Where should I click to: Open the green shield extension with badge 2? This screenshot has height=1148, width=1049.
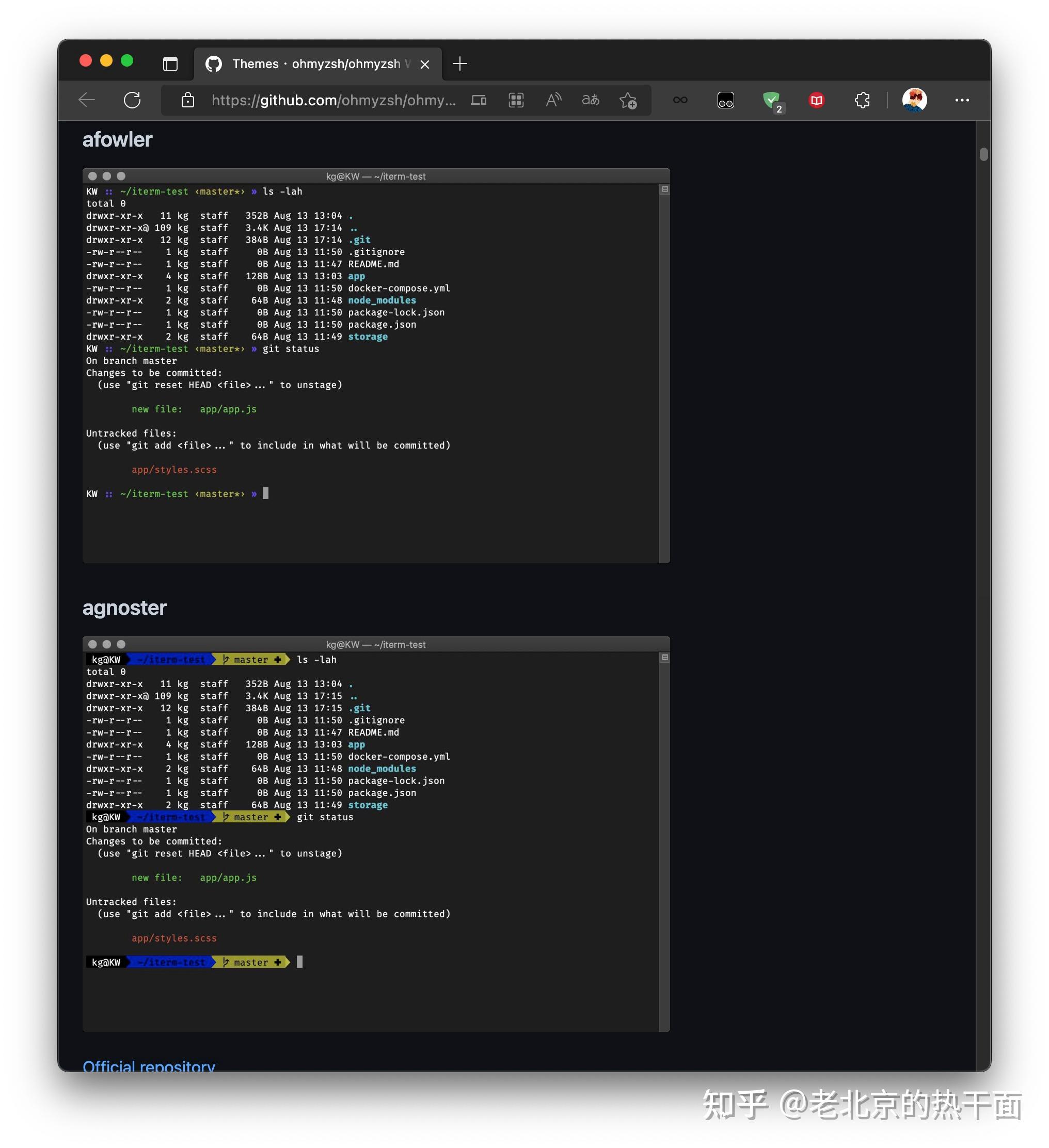(772, 100)
